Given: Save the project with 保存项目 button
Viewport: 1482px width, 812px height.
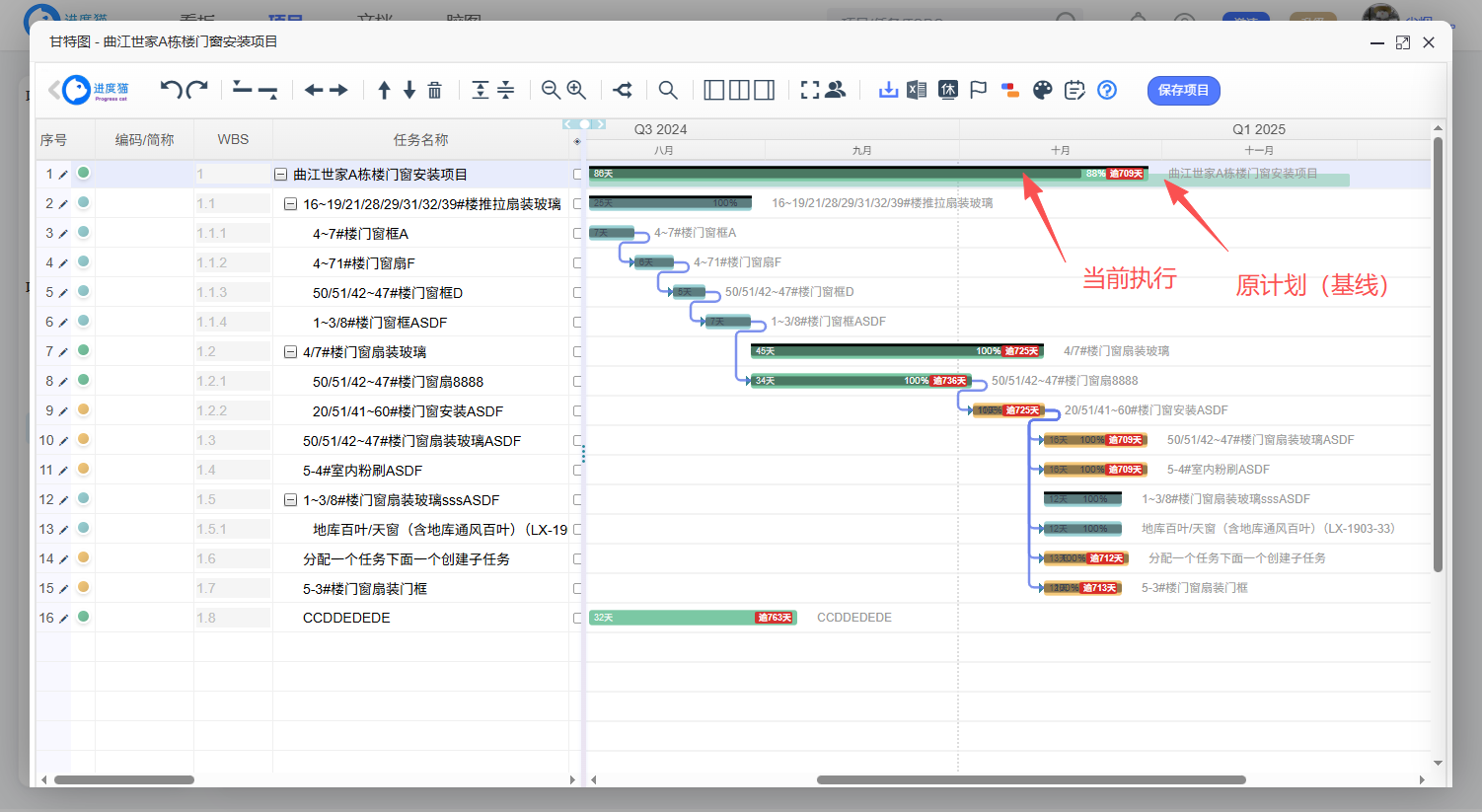Looking at the screenshot, I should pos(1184,90).
